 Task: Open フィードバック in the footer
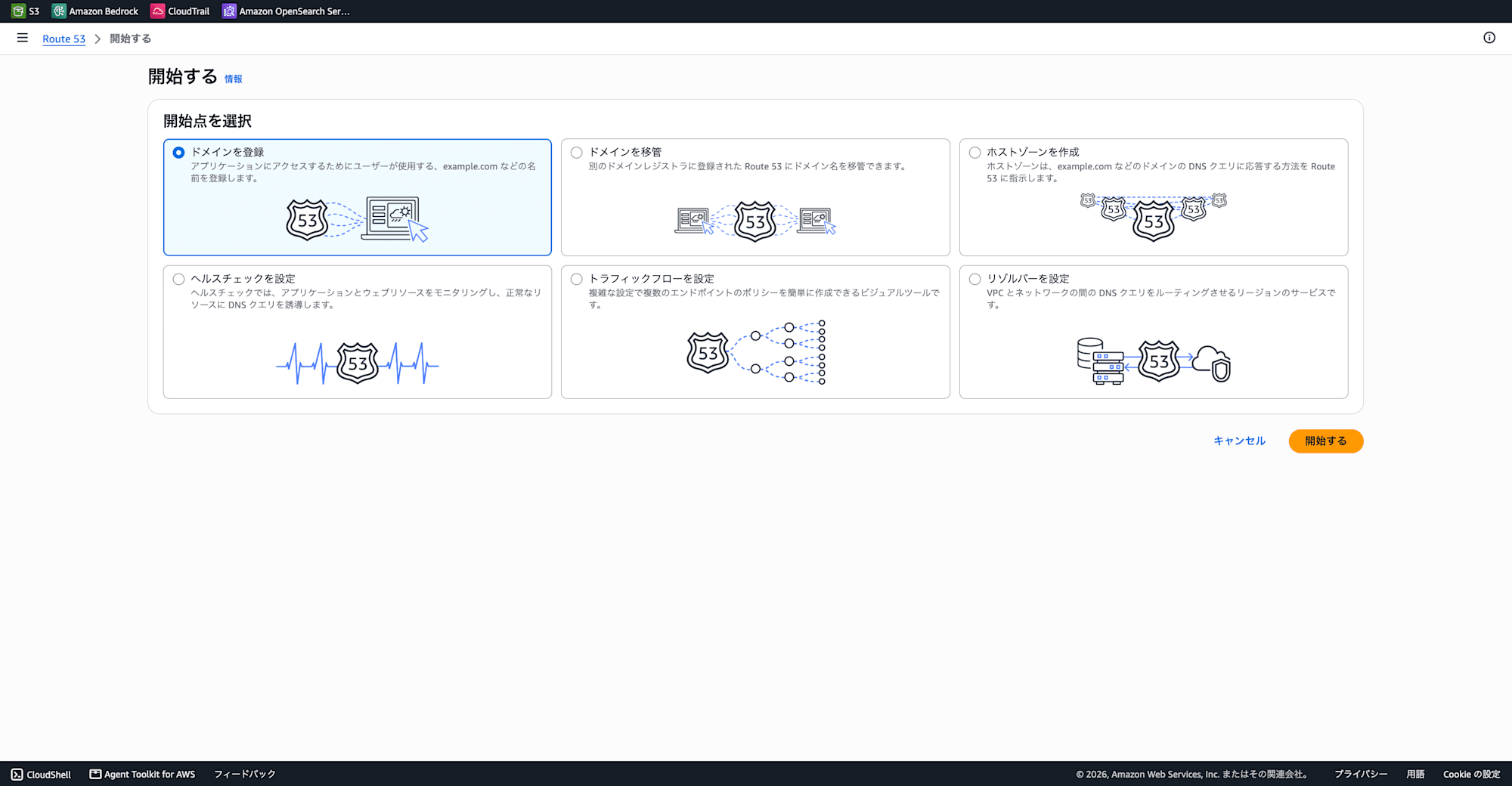[244, 774]
